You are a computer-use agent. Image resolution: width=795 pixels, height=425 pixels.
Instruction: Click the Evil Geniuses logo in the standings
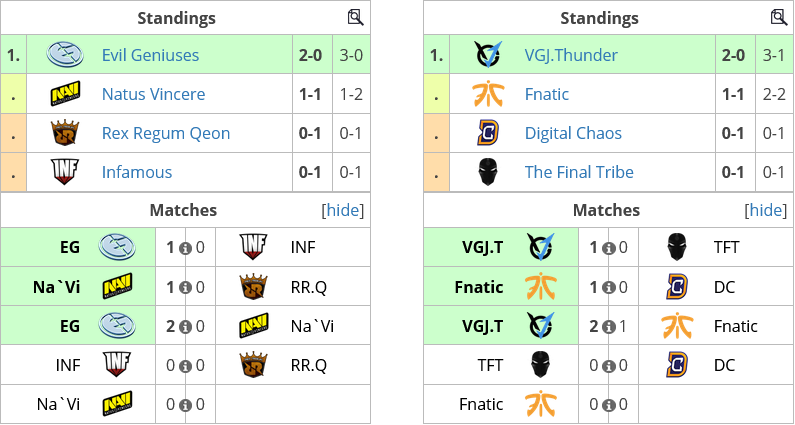point(65,55)
